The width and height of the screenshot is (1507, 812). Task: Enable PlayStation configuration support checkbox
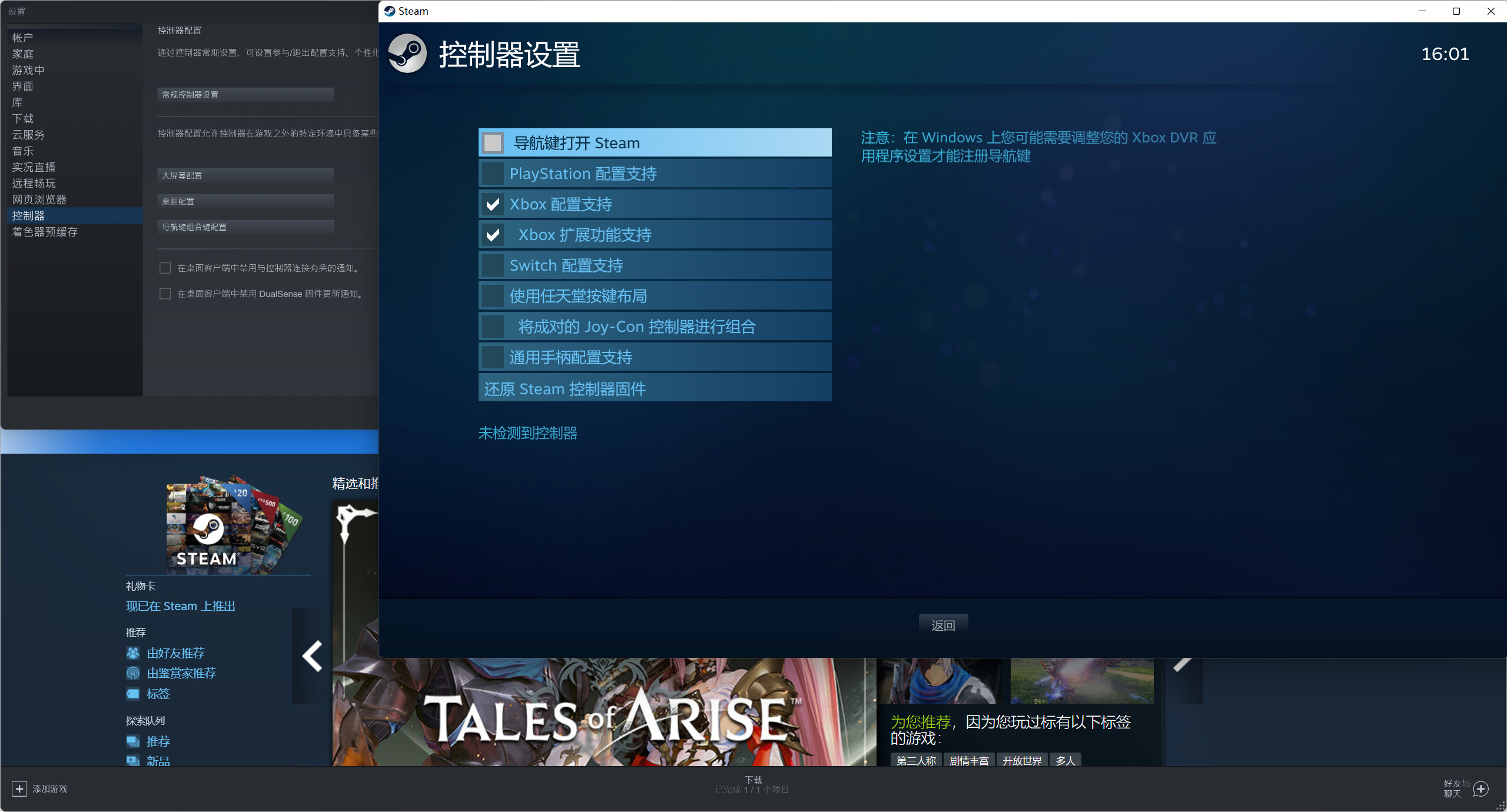coord(493,174)
